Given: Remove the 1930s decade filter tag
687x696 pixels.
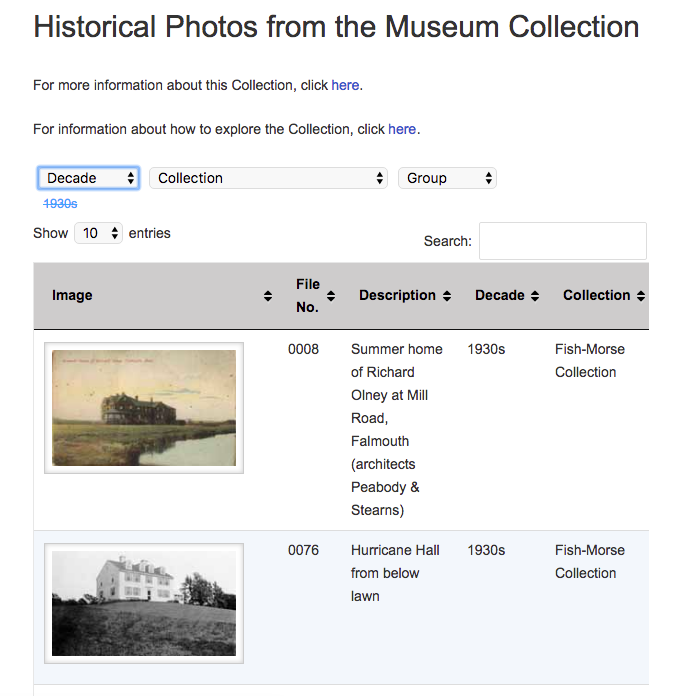Looking at the screenshot, I should (x=60, y=204).
